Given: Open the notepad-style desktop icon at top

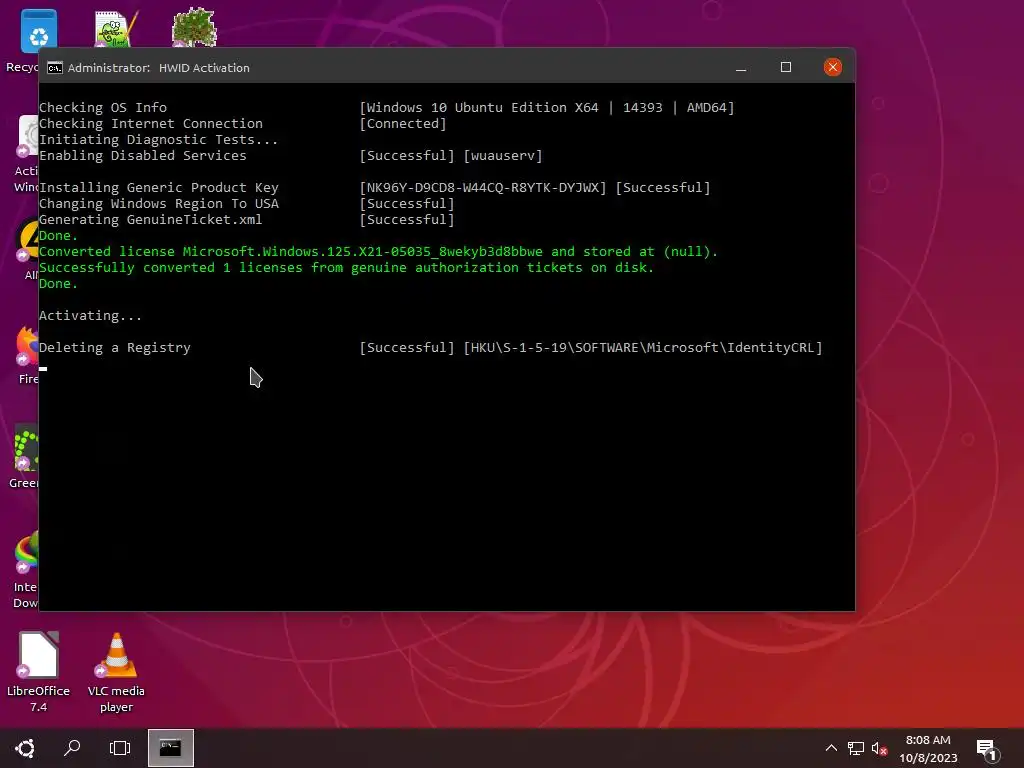Looking at the screenshot, I should tap(116, 29).
